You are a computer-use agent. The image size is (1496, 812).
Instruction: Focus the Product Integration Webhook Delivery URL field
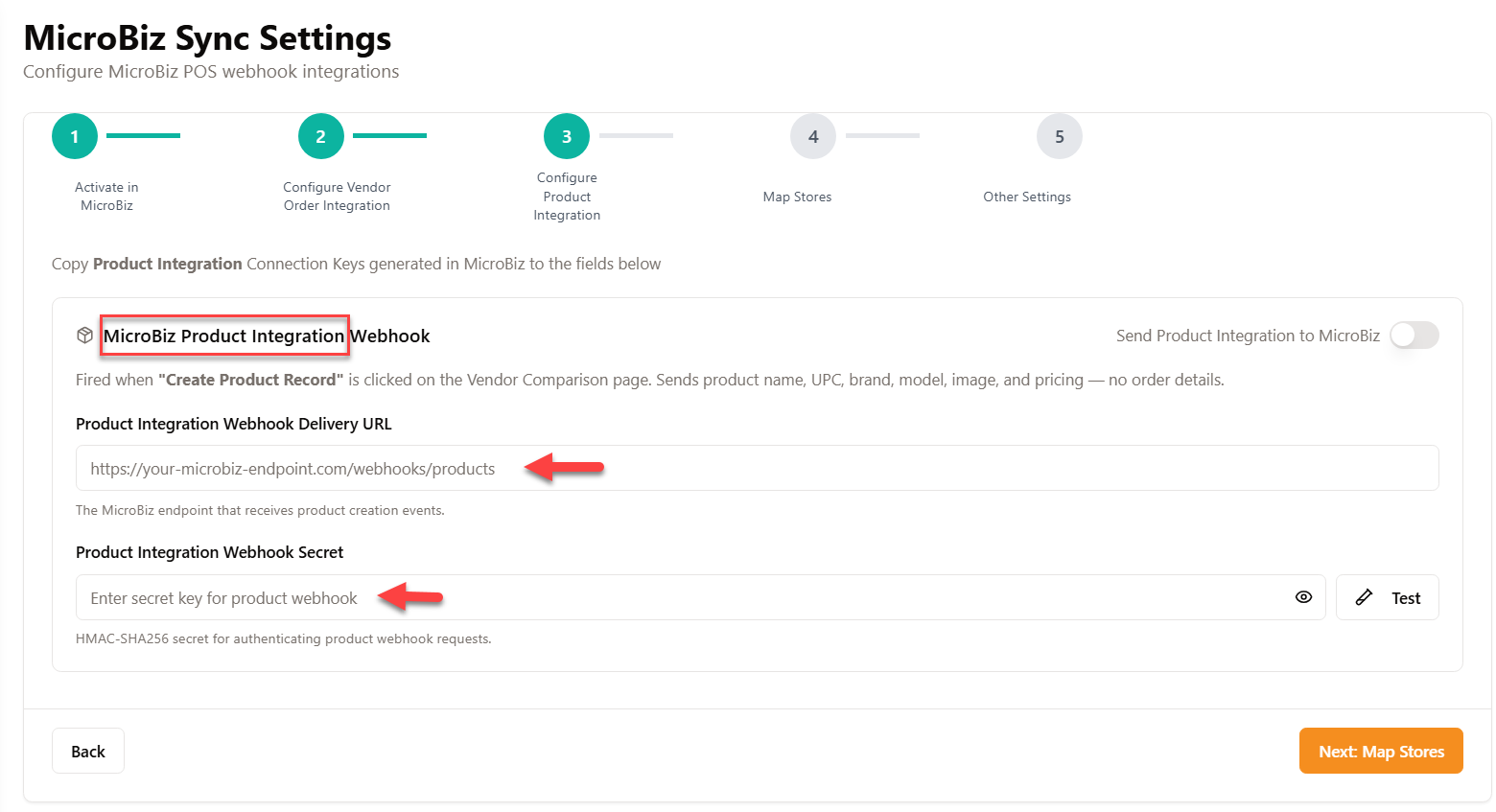[x=758, y=468]
